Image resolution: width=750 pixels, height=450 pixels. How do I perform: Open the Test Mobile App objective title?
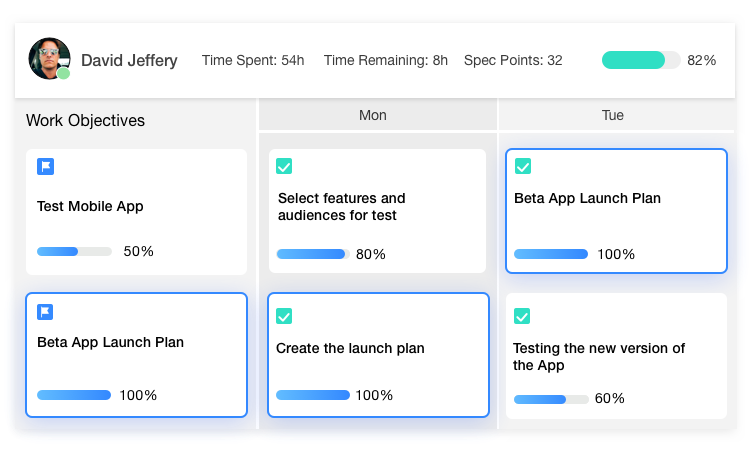click(90, 207)
